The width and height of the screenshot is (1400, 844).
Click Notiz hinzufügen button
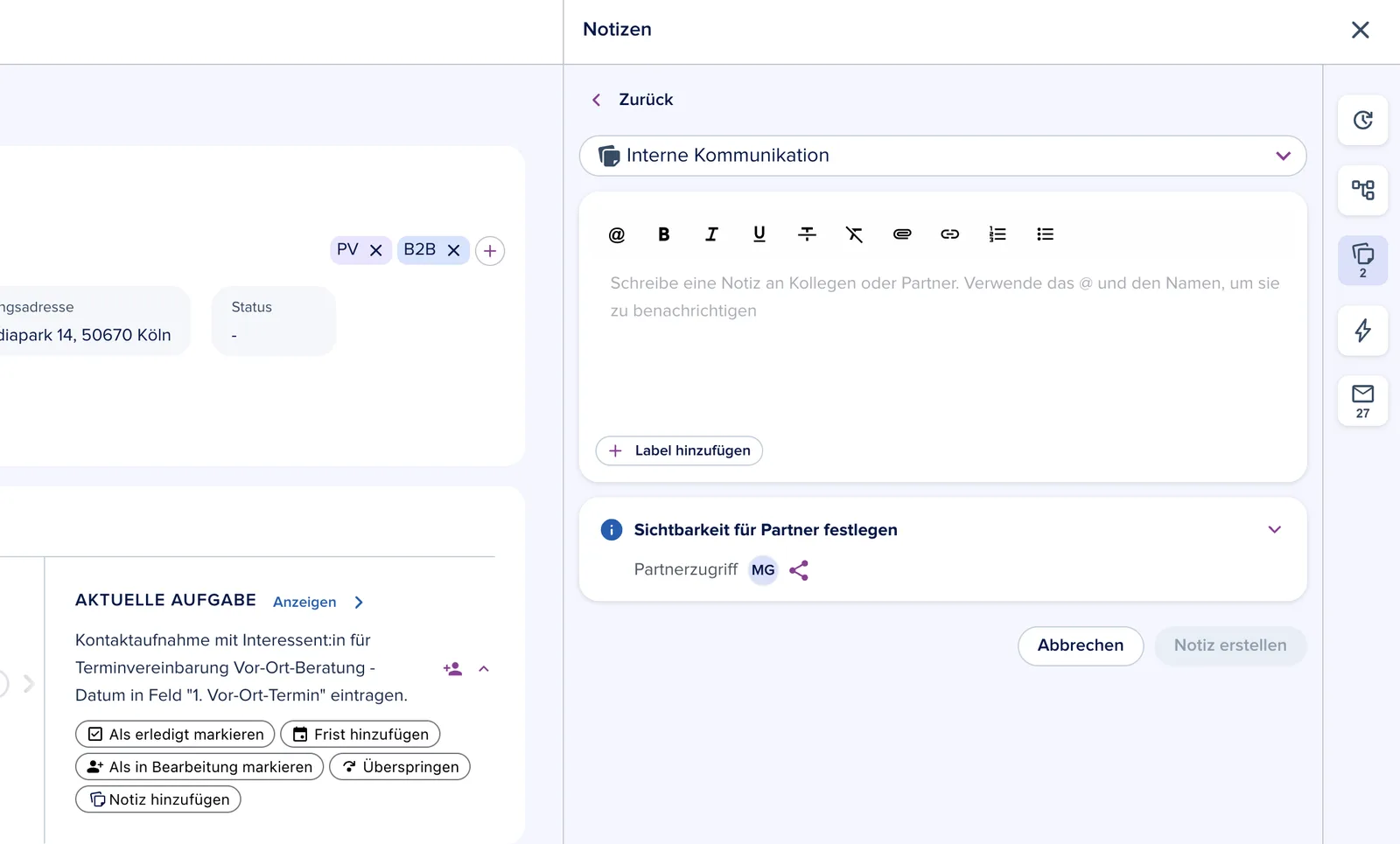point(157,799)
